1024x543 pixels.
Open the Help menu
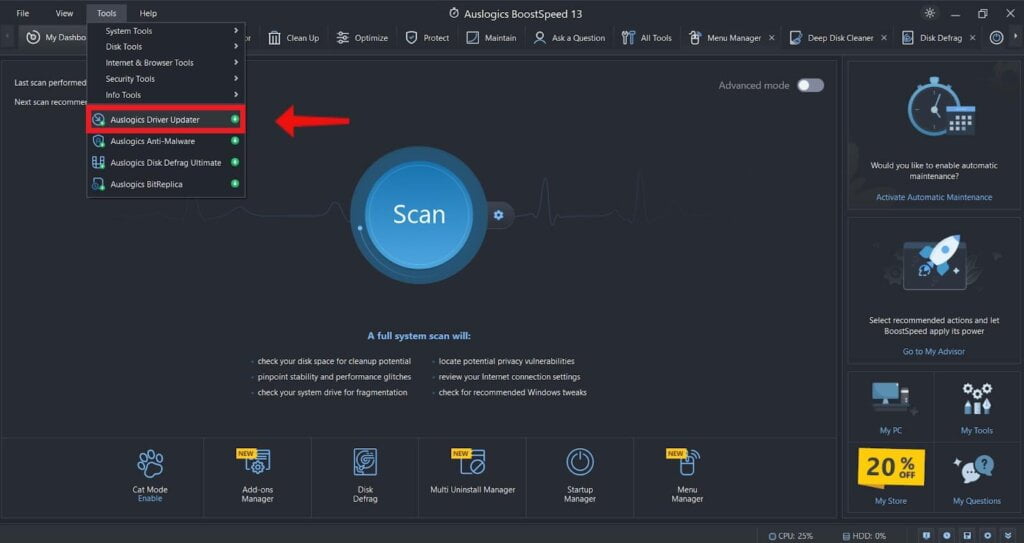pos(148,13)
